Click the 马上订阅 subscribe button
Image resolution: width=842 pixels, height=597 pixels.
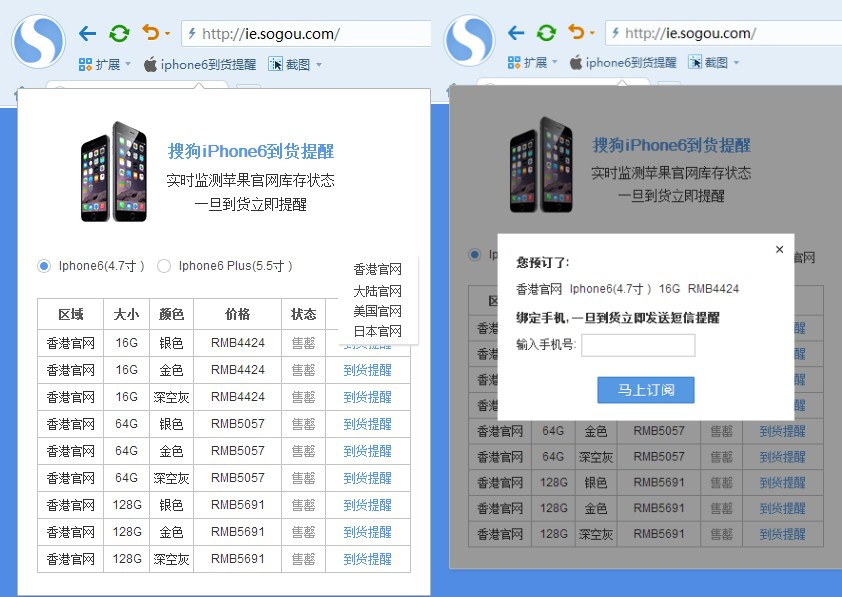(645, 390)
